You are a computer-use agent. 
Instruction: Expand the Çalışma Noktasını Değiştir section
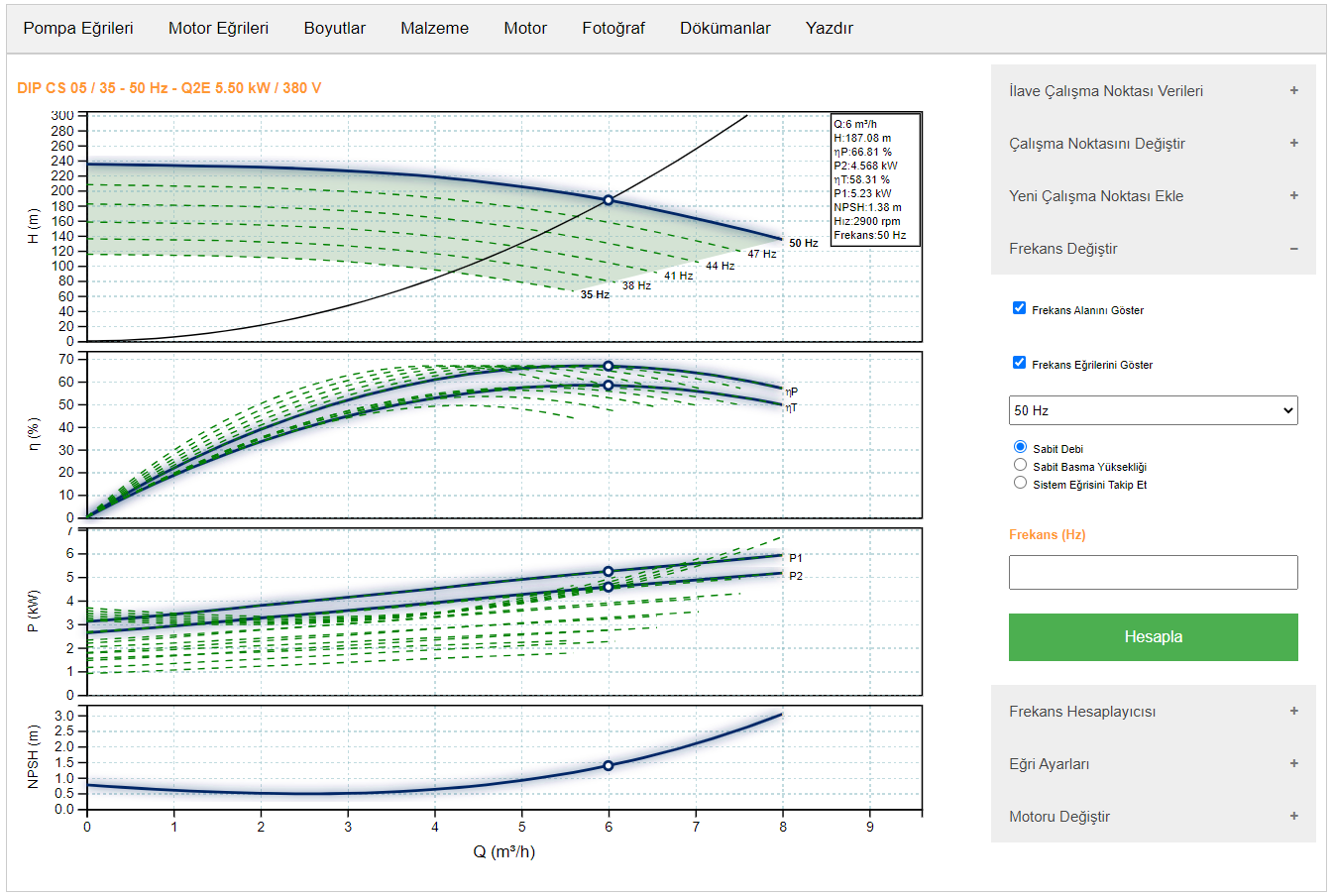point(1153,143)
